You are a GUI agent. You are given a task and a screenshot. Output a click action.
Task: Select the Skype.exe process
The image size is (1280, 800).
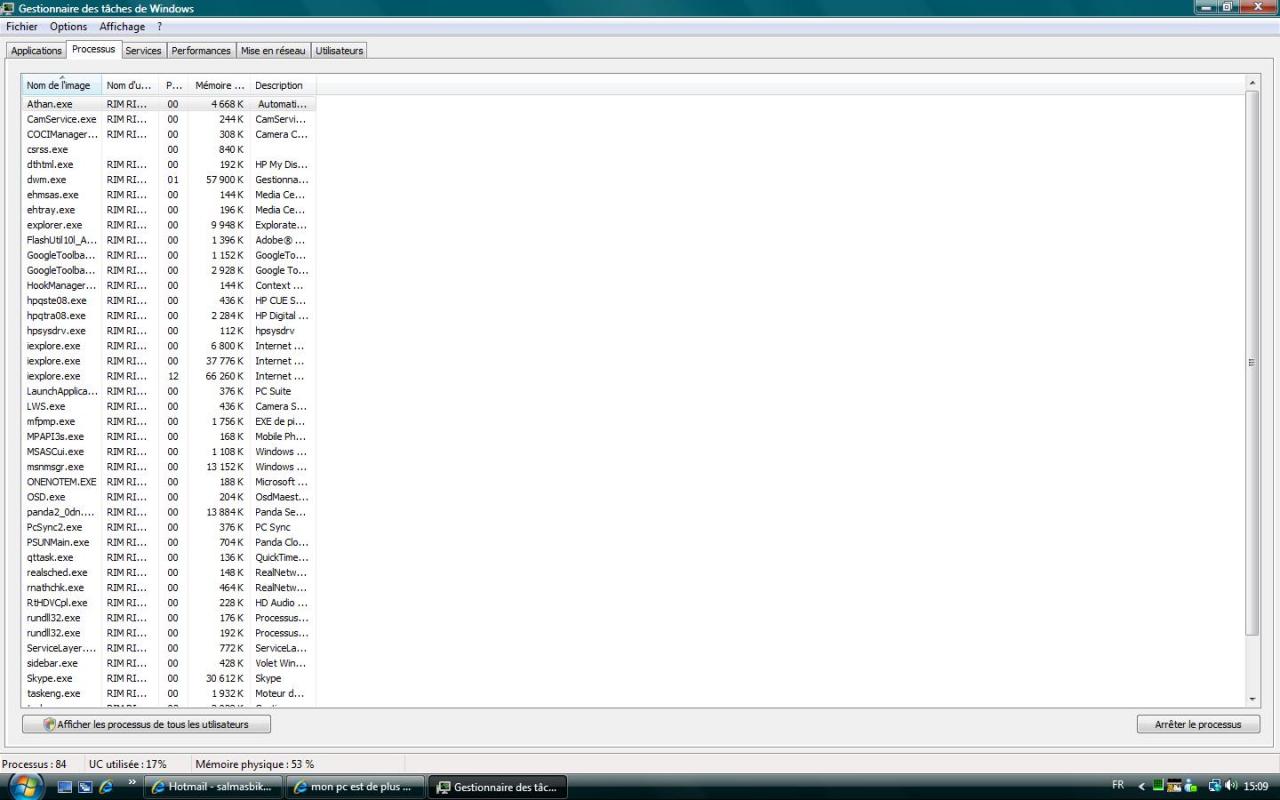click(168, 678)
